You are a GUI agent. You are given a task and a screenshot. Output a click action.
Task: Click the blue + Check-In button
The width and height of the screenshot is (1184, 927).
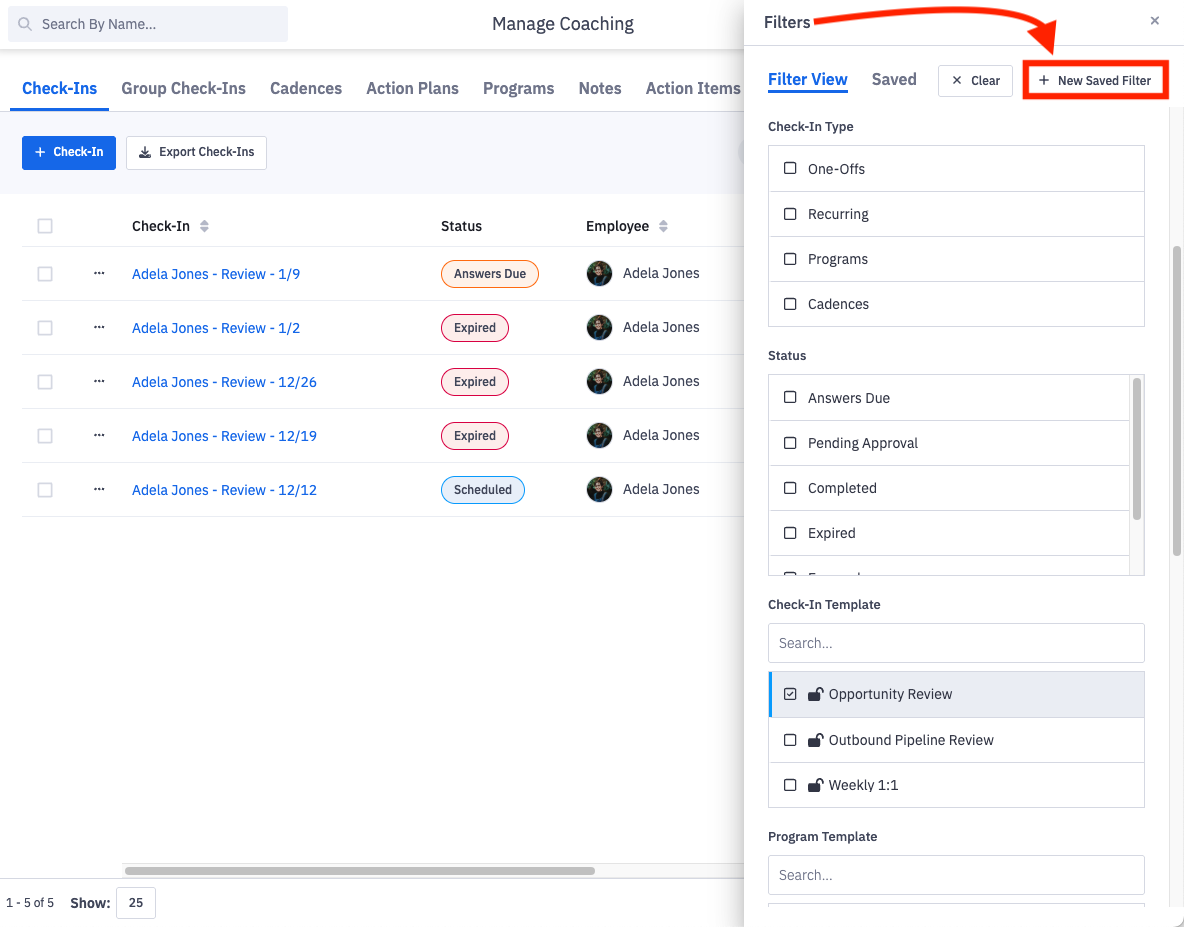(x=69, y=152)
